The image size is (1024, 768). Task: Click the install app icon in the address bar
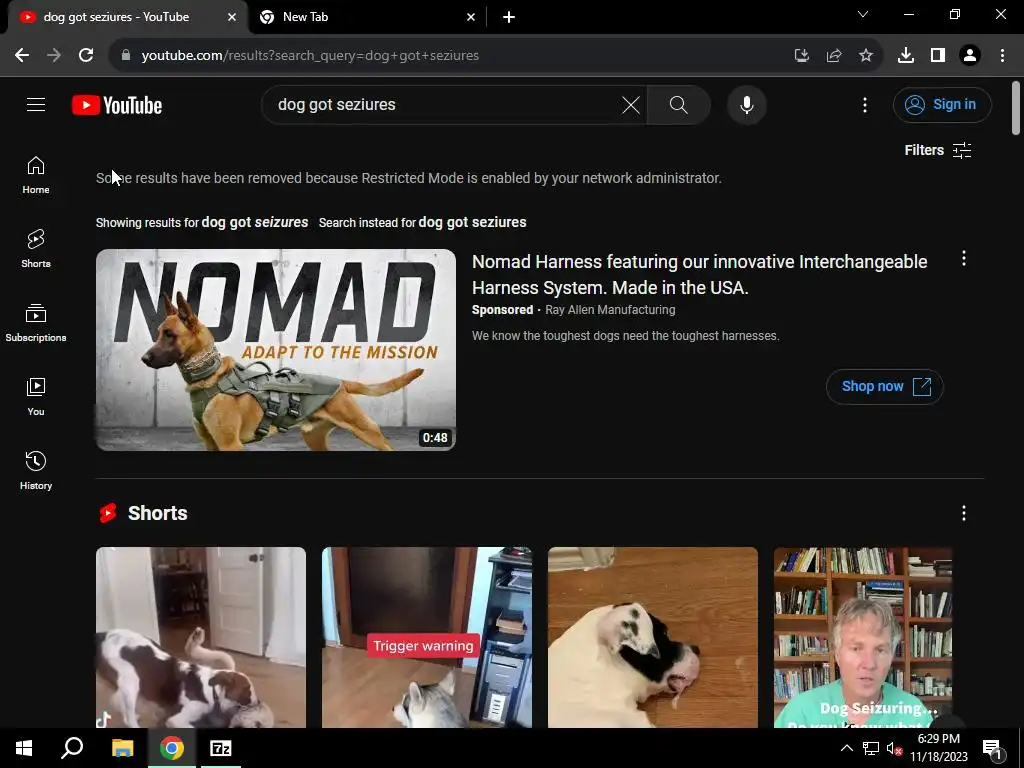[x=801, y=56]
